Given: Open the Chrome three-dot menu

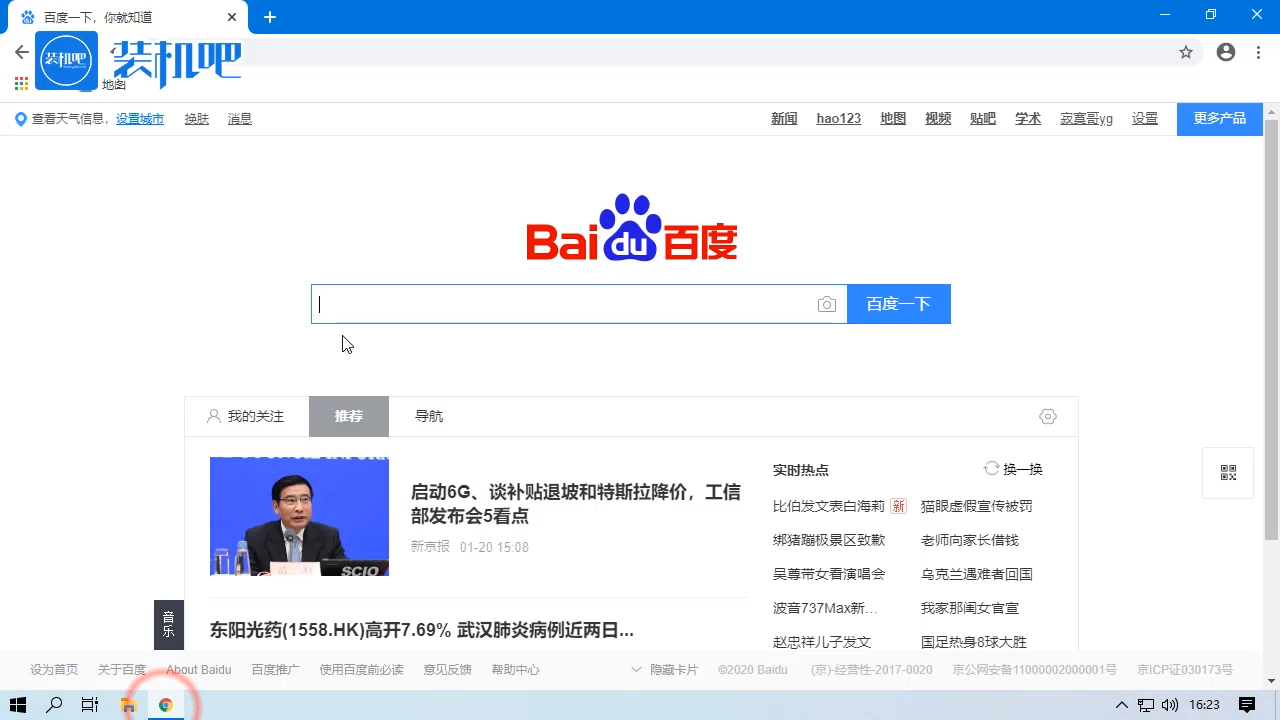Looking at the screenshot, I should [x=1257, y=51].
